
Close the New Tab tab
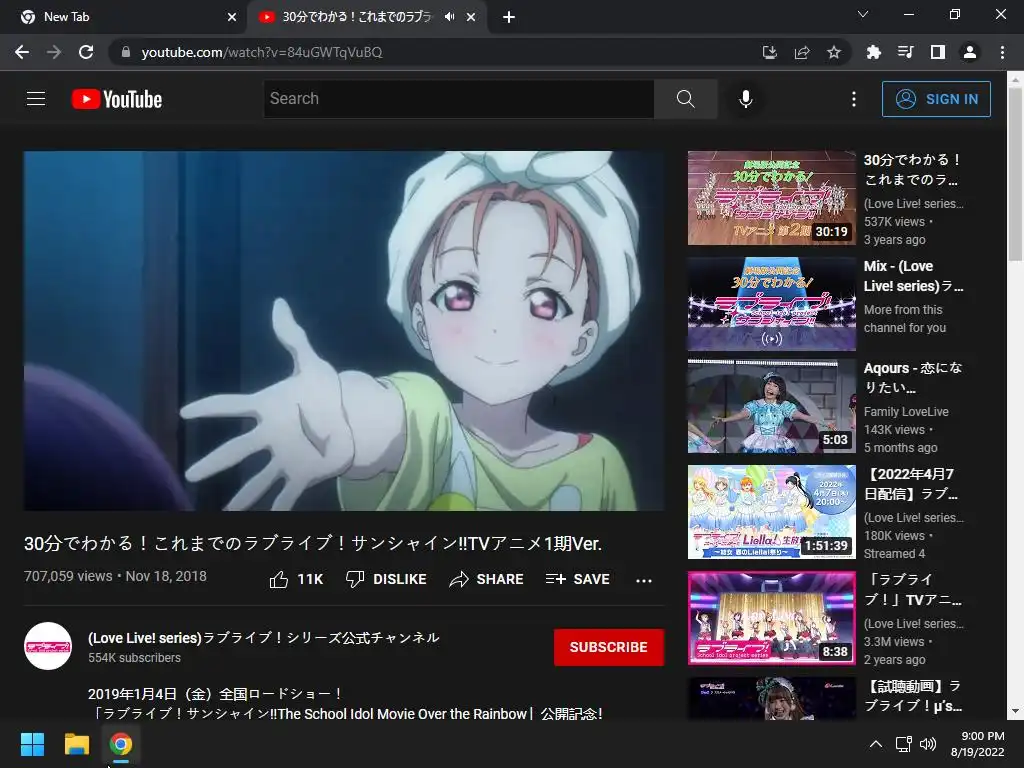click(x=231, y=17)
